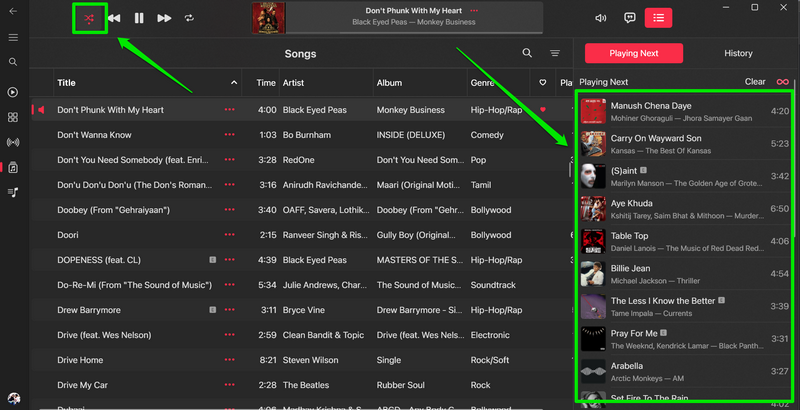
Task: Search within the Songs list
Action: pos(527,53)
